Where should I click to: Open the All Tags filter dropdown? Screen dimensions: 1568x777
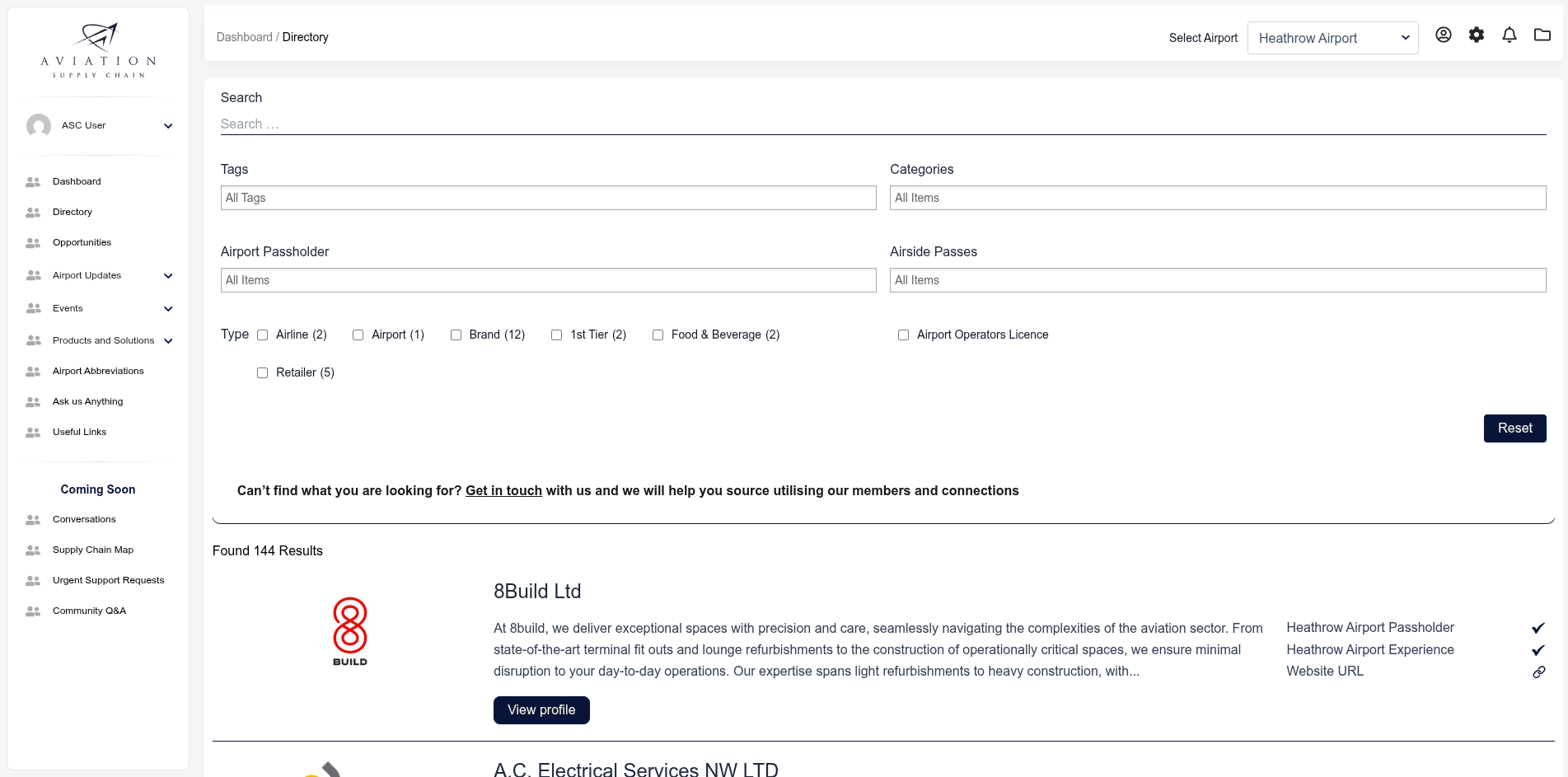[548, 198]
